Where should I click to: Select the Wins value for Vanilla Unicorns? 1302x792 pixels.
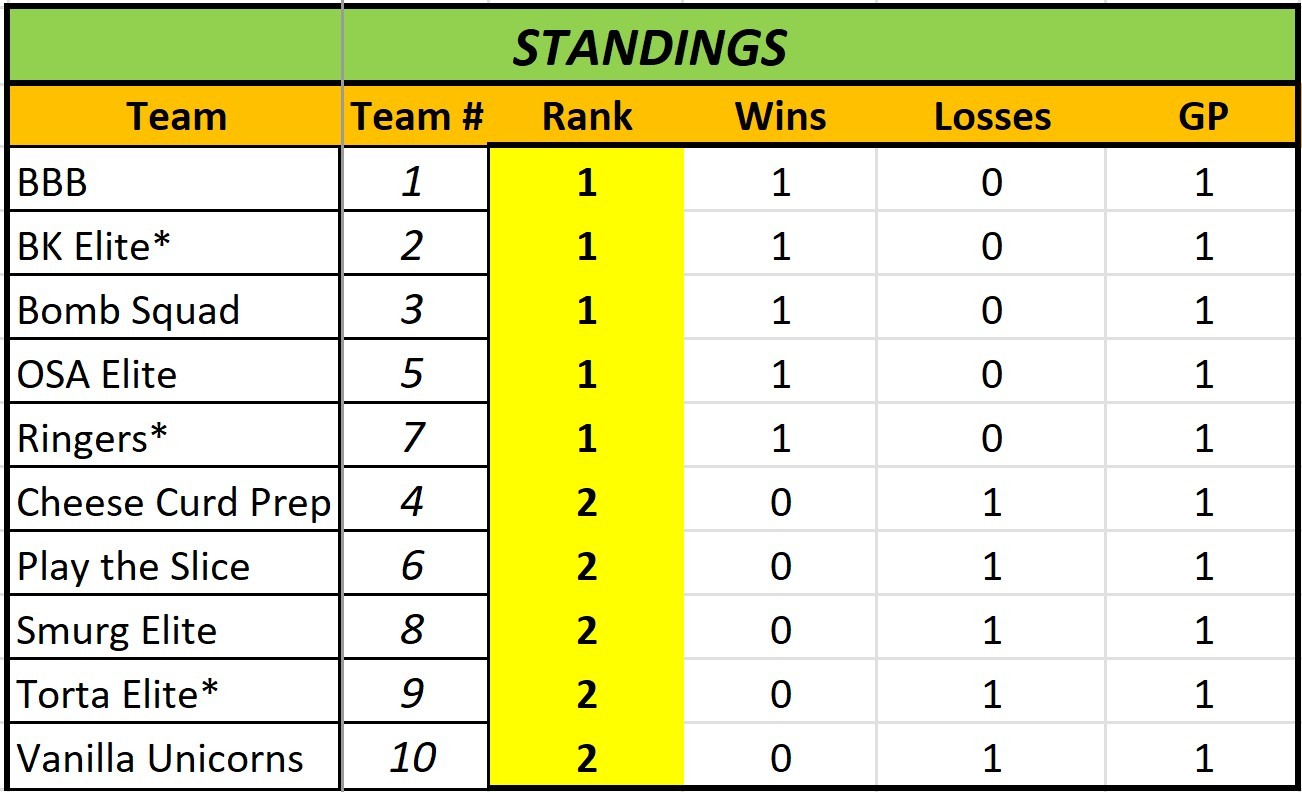click(x=780, y=758)
